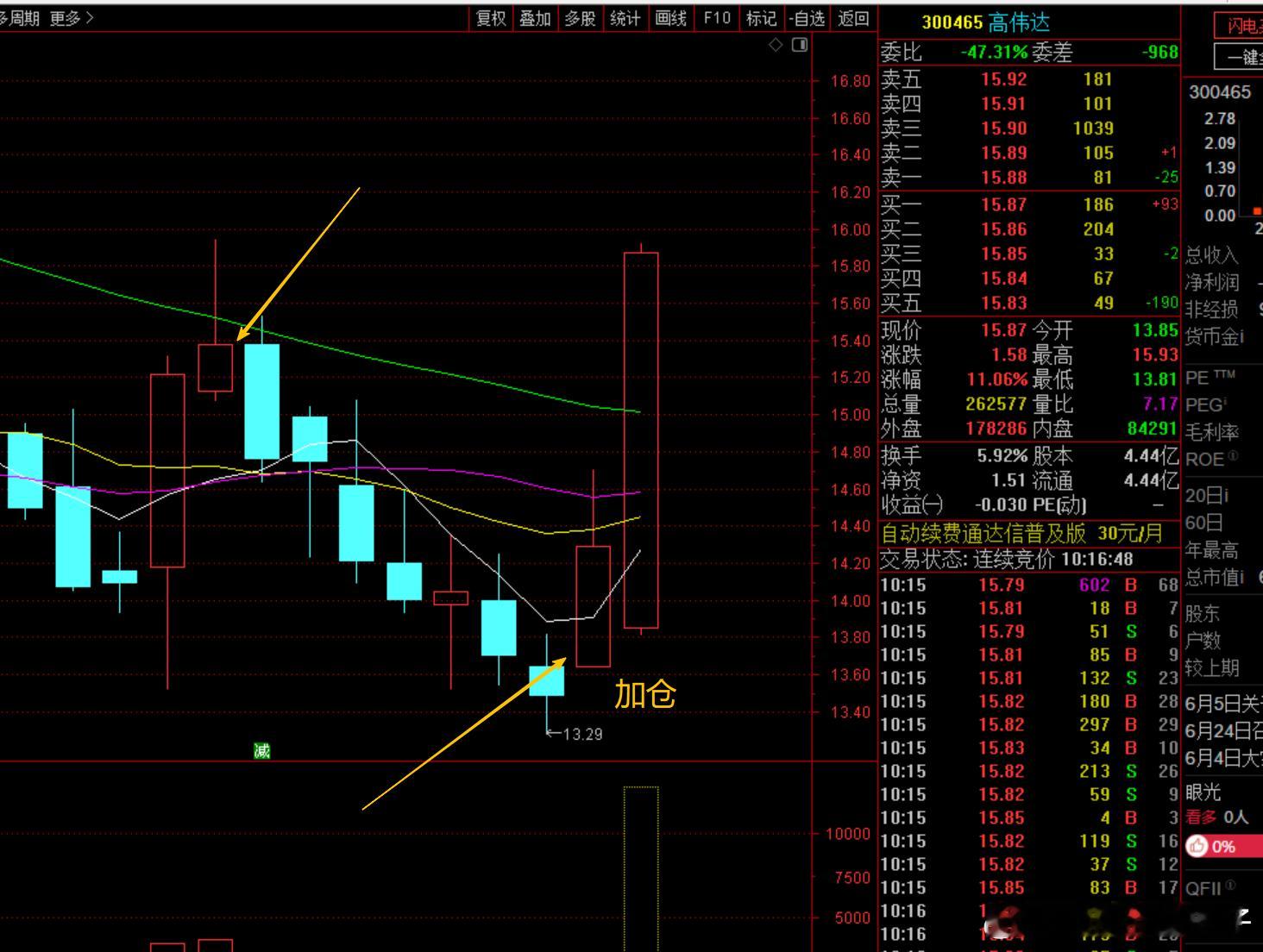Click the stock title 300465 高伟达
1263x952 pixels.
(985, 22)
